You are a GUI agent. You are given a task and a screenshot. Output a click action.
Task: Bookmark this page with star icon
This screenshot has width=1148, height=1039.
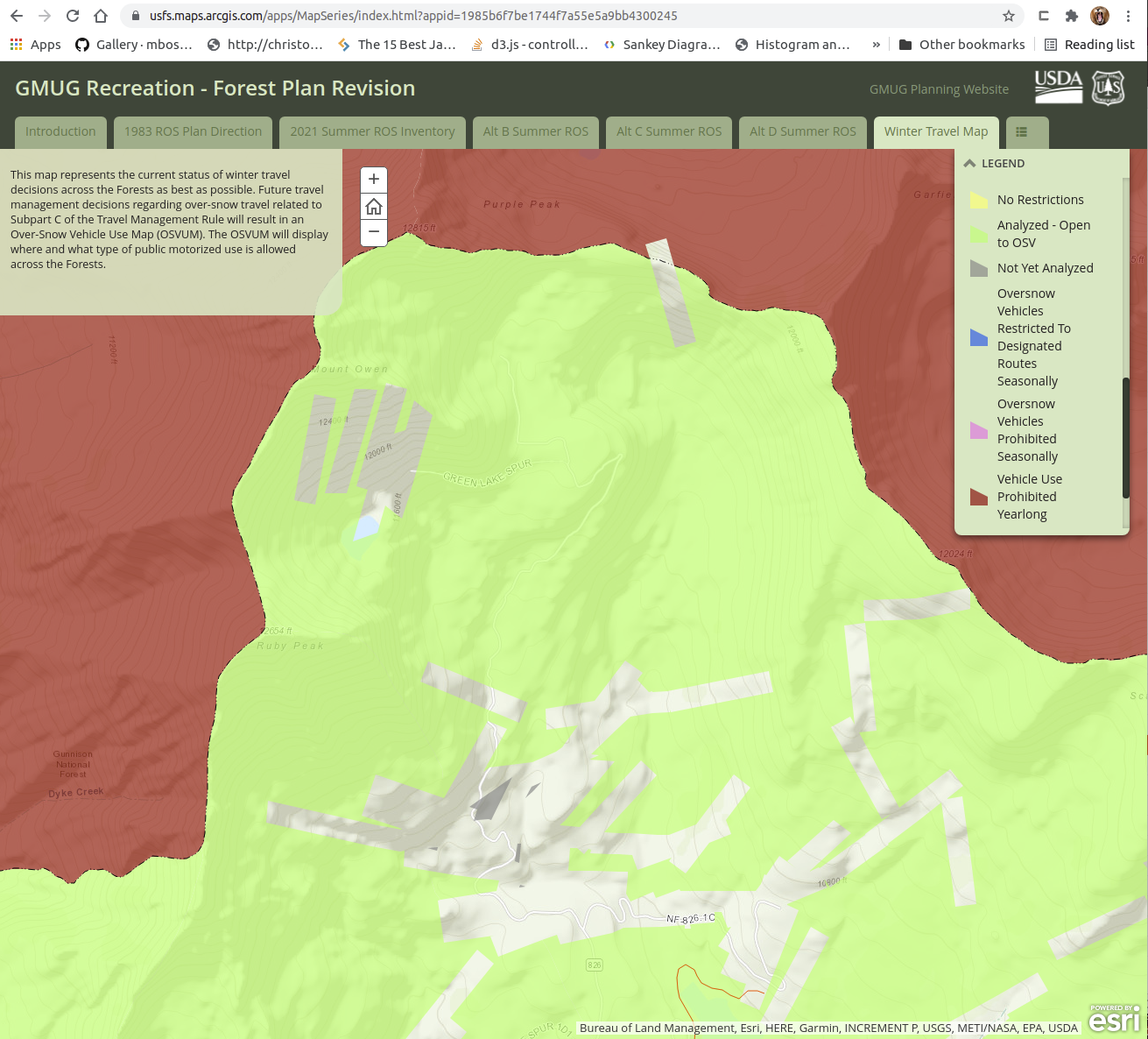[x=1009, y=16]
